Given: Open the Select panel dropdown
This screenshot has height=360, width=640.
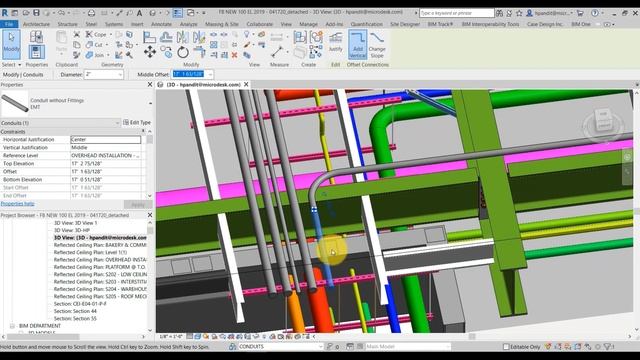Looking at the screenshot, I should point(11,64).
